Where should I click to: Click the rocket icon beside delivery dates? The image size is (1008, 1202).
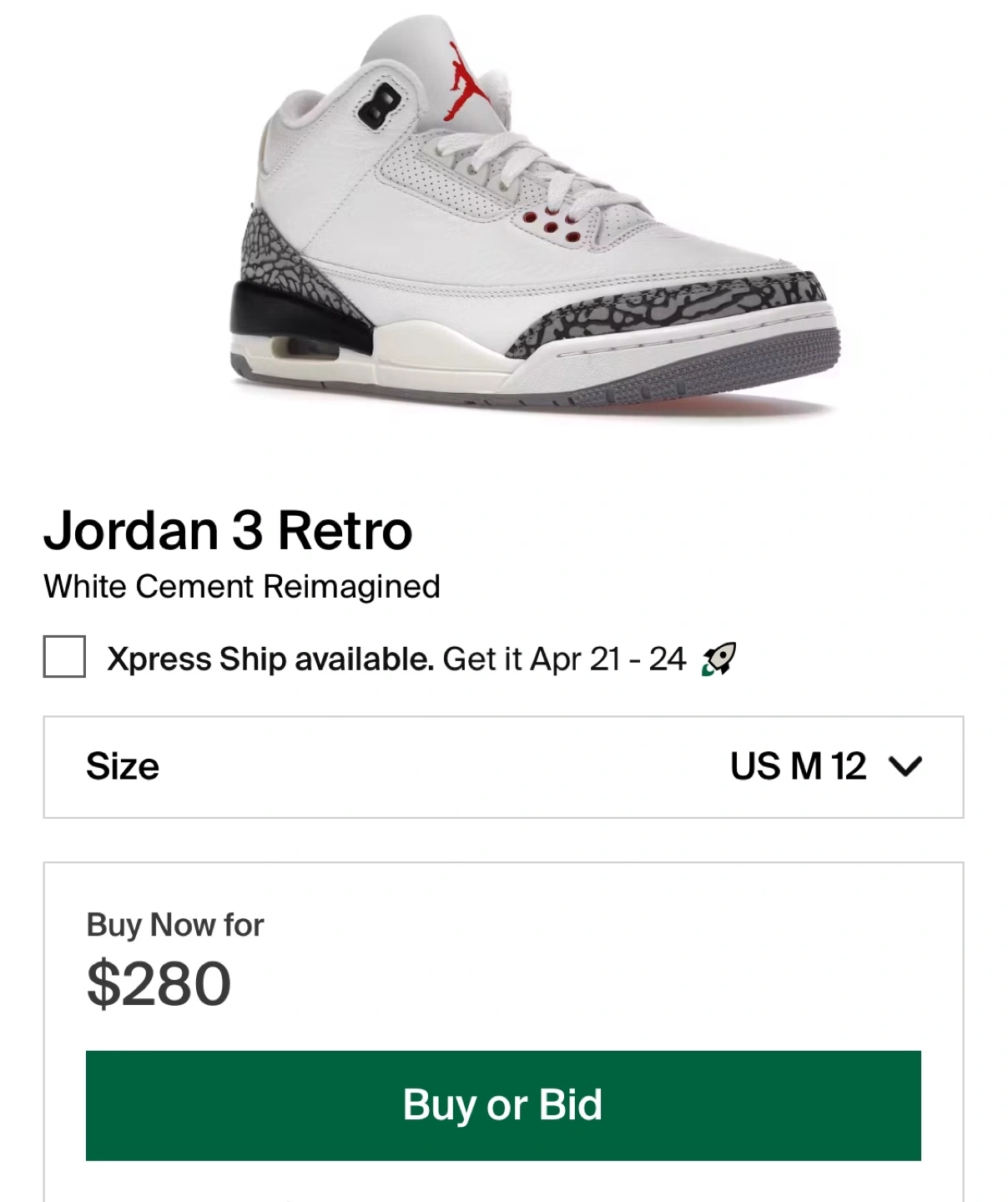point(718,659)
